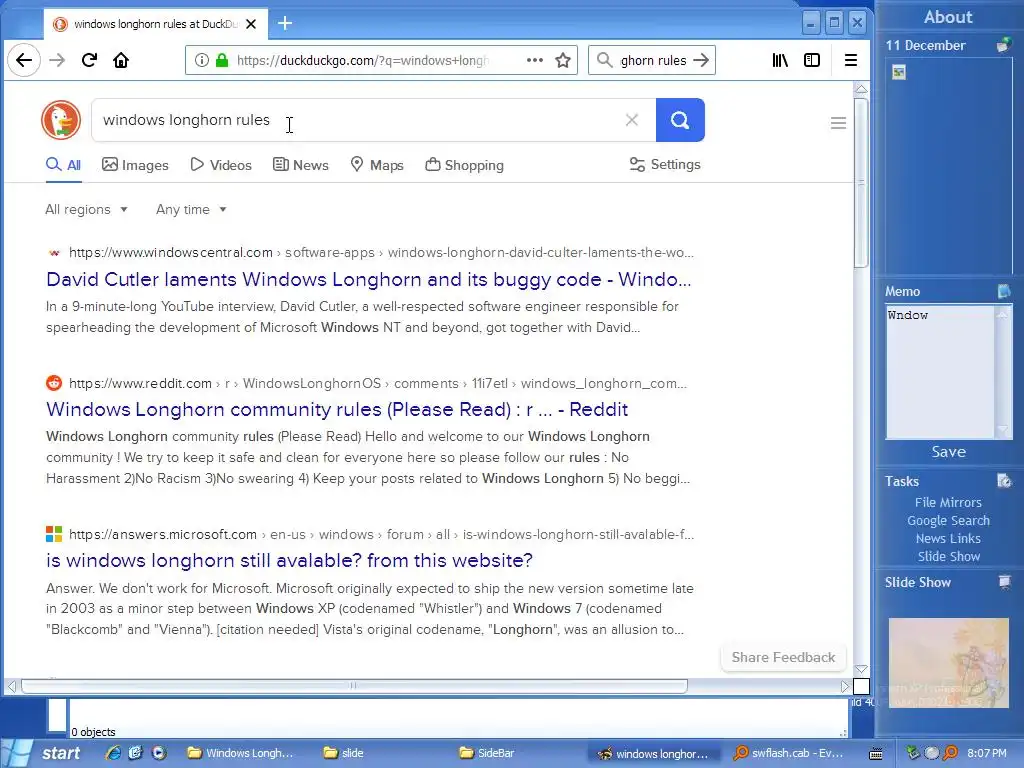Click the forward navigation arrow

[57, 60]
